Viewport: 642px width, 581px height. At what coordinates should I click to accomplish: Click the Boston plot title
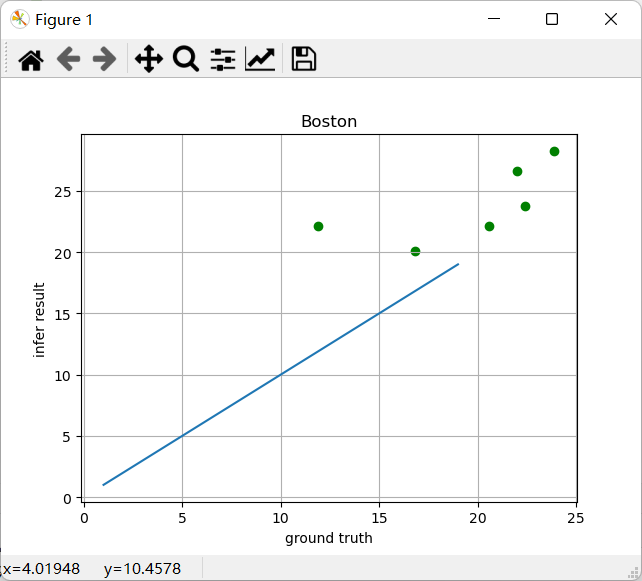pyautogui.click(x=329, y=122)
